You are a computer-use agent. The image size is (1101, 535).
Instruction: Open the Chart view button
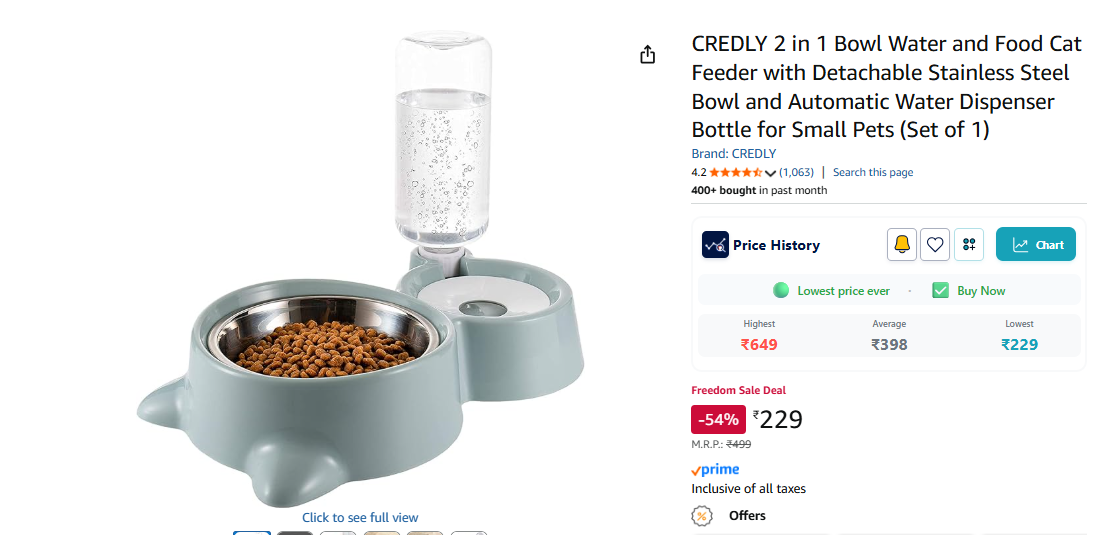click(x=1036, y=245)
